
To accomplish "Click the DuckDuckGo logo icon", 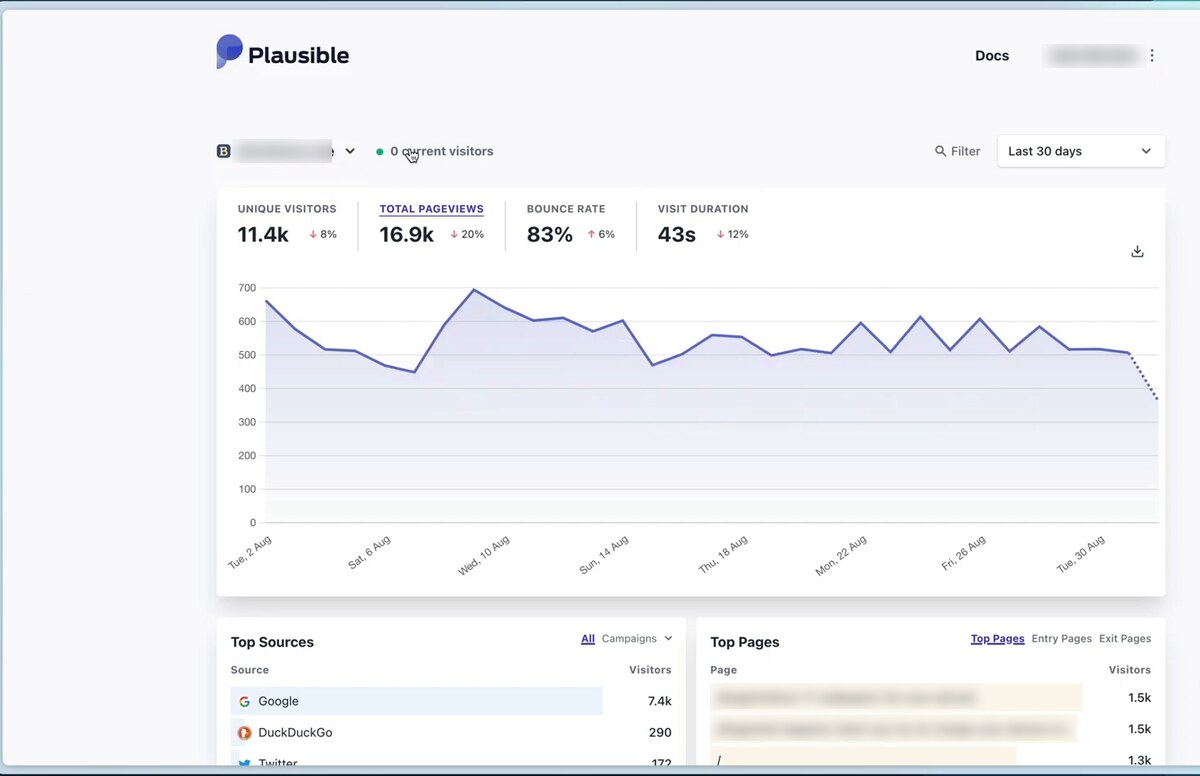I will (x=245, y=733).
